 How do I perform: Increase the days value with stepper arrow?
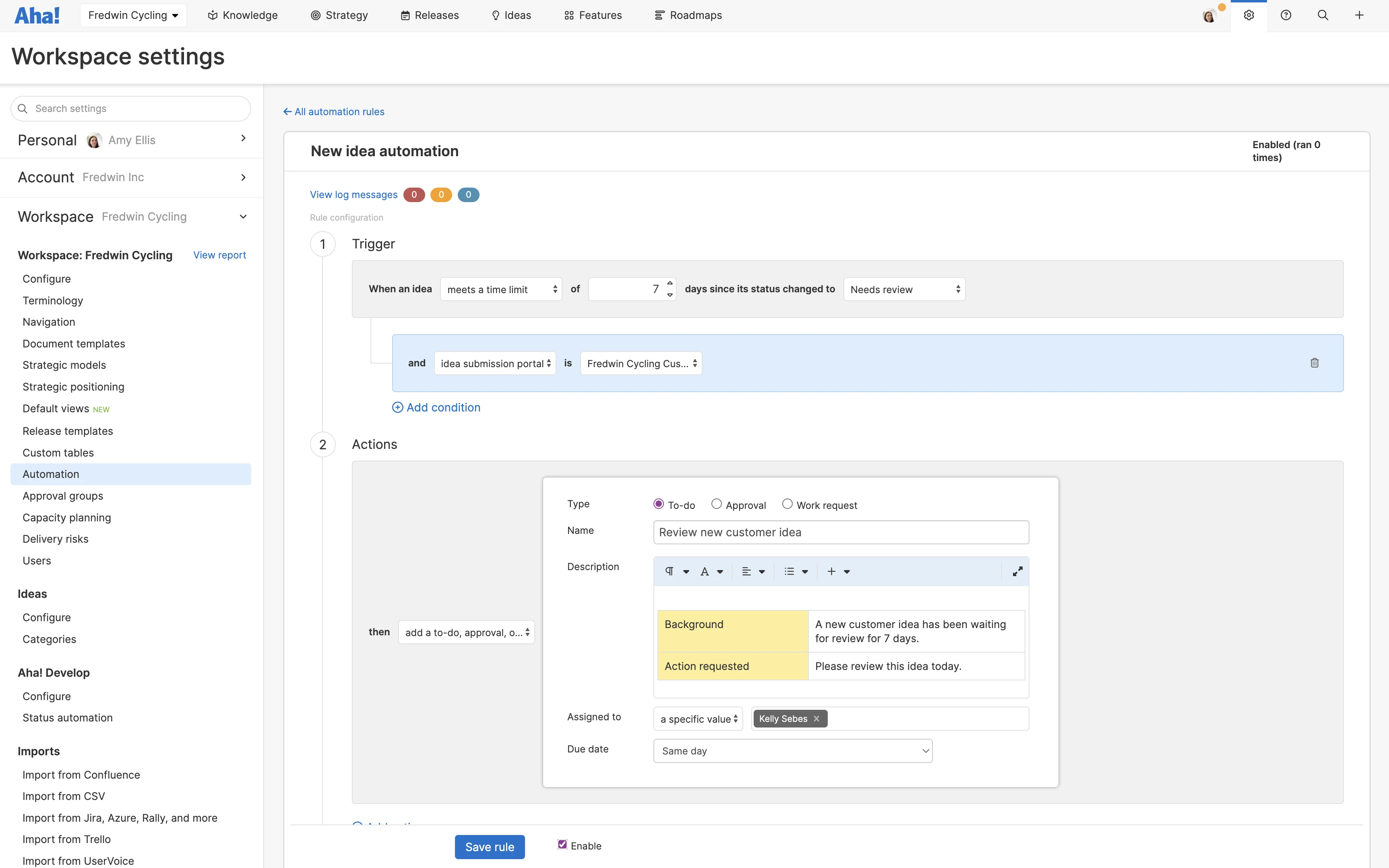click(670, 283)
